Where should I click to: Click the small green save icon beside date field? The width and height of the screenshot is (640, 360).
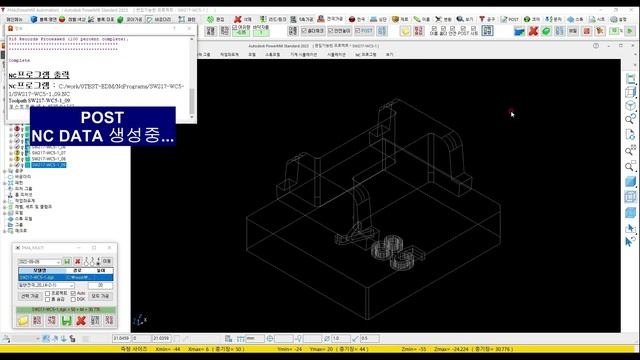pos(67,261)
